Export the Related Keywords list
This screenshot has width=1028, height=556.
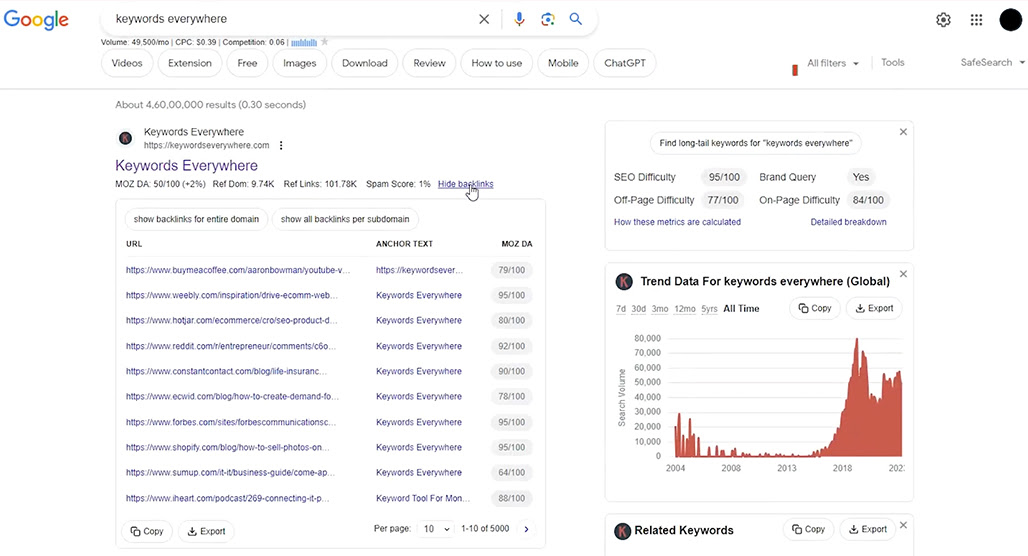867,529
